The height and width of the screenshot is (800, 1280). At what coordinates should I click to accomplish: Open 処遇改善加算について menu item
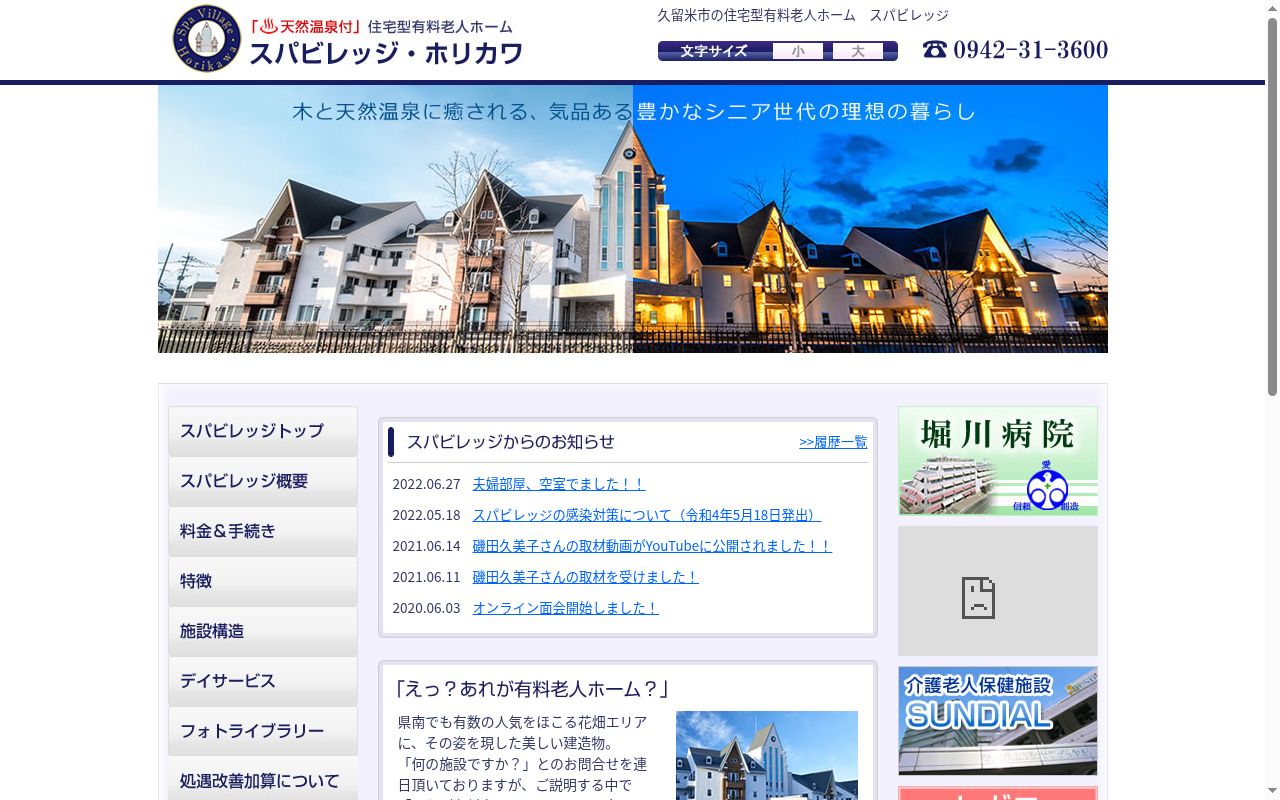pyautogui.click(x=263, y=780)
